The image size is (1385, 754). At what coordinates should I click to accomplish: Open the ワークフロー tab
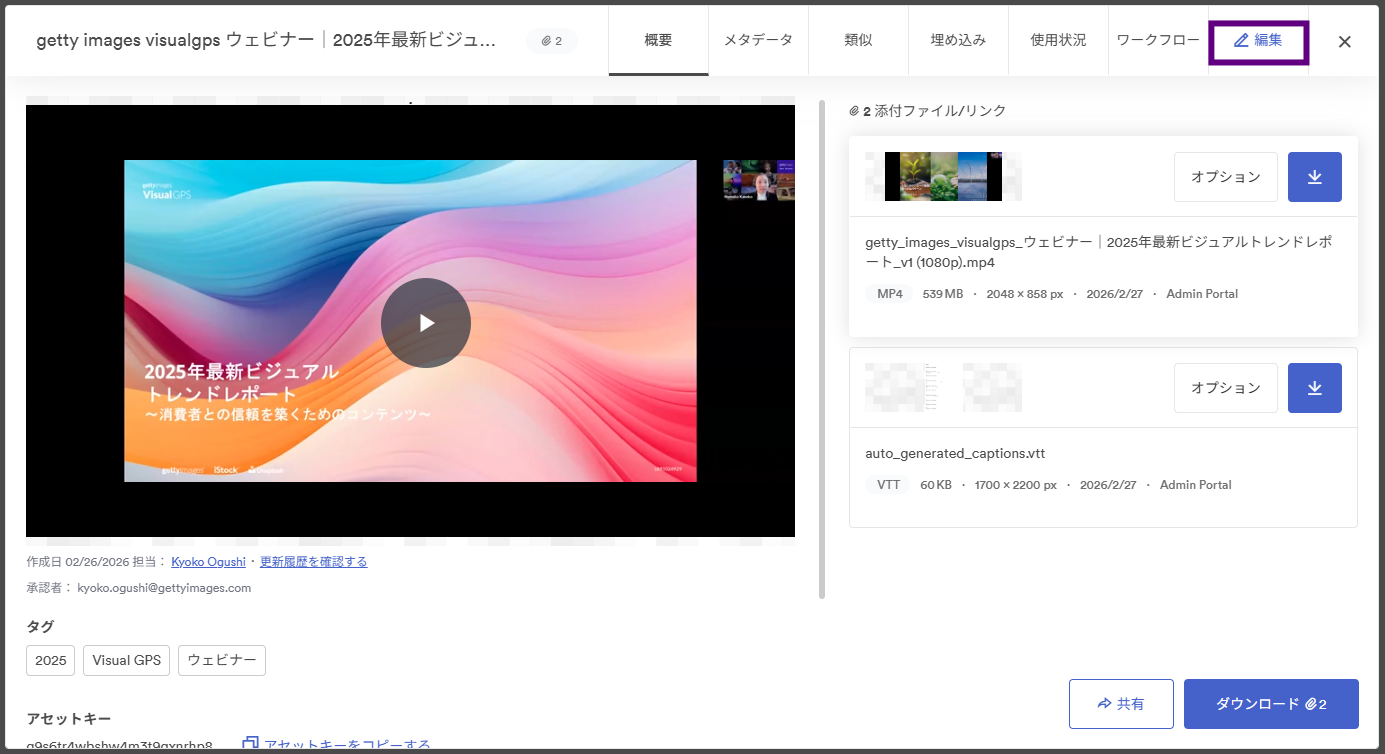1158,41
